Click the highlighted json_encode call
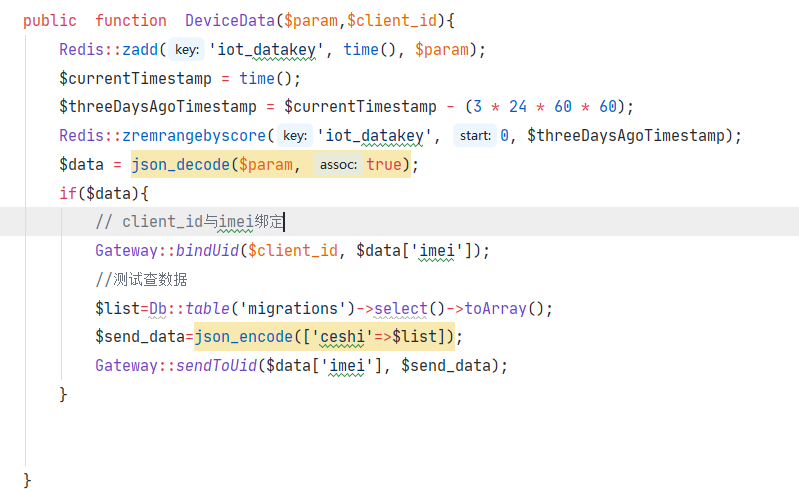 (x=324, y=337)
